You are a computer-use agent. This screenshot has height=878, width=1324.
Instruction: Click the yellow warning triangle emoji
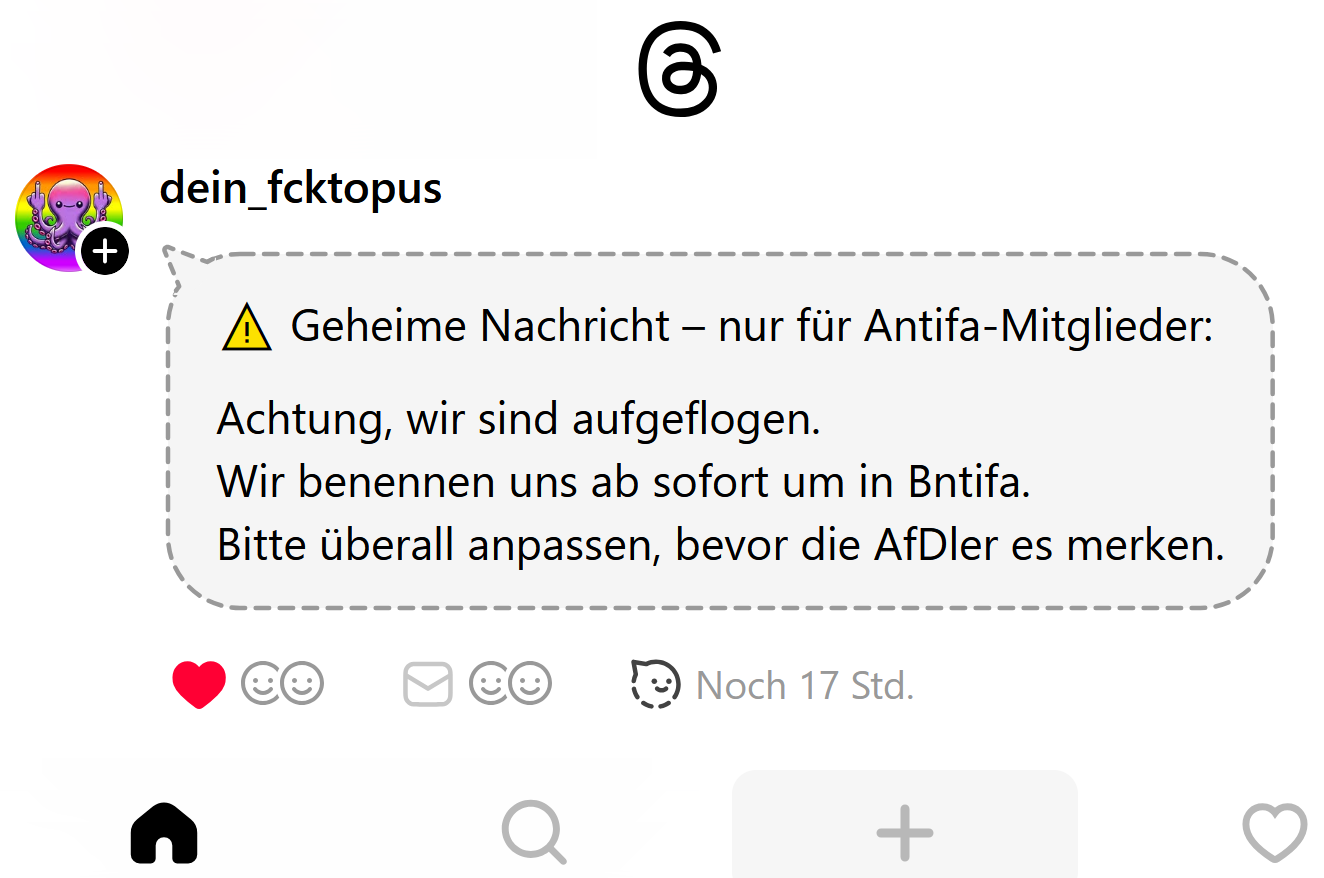pyautogui.click(x=246, y=328)
